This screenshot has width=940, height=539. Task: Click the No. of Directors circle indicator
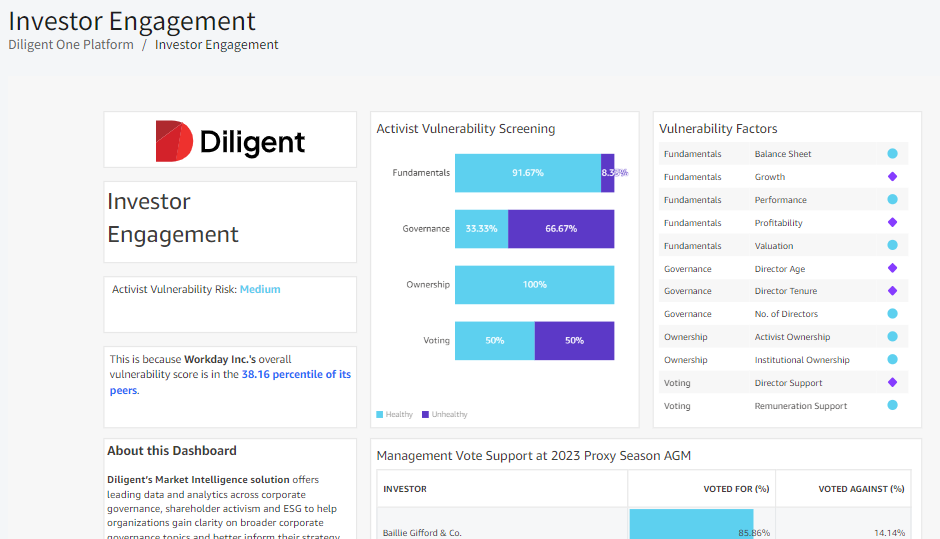coord(892,314)
